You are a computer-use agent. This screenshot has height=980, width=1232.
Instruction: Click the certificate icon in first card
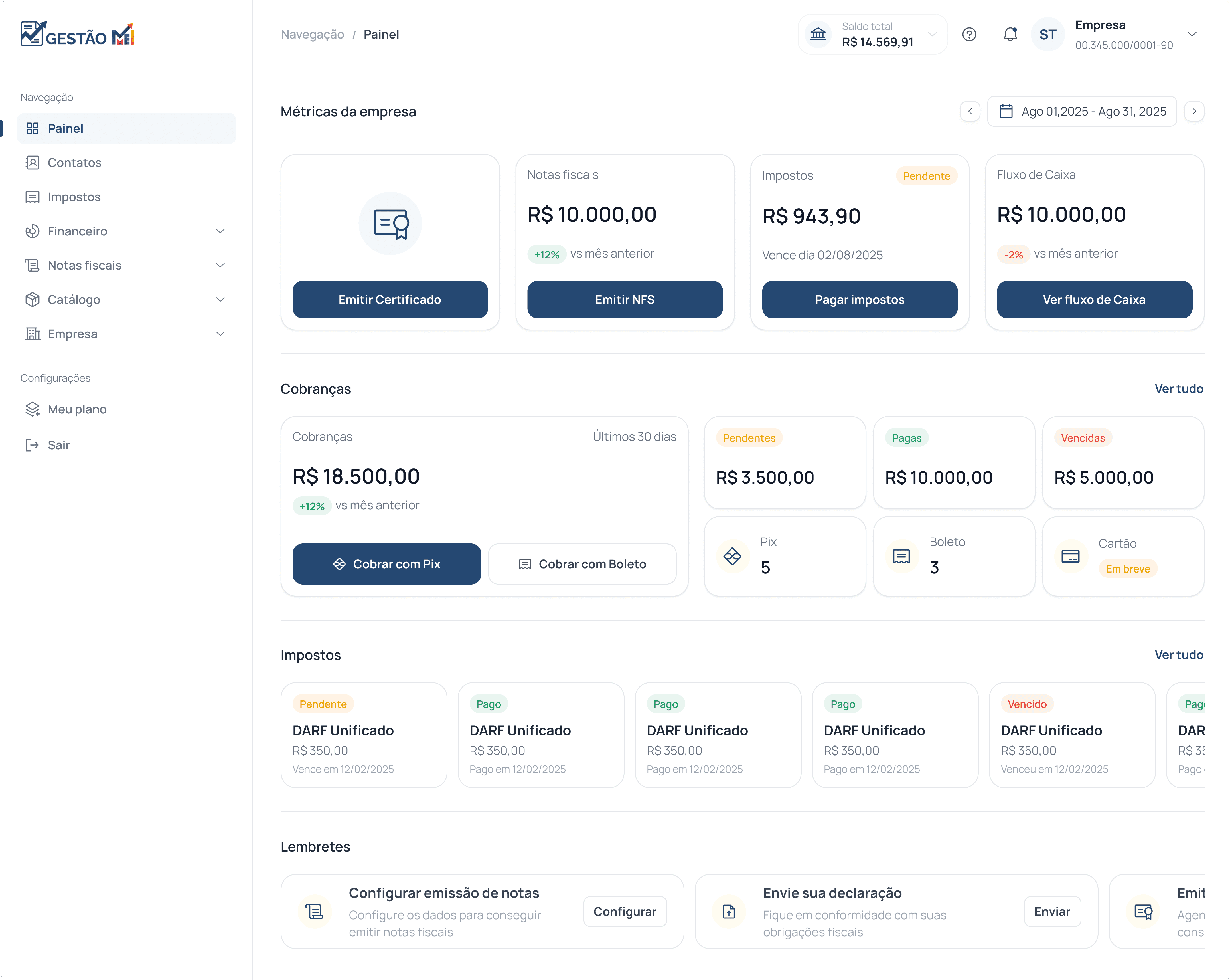click(391, 224)
